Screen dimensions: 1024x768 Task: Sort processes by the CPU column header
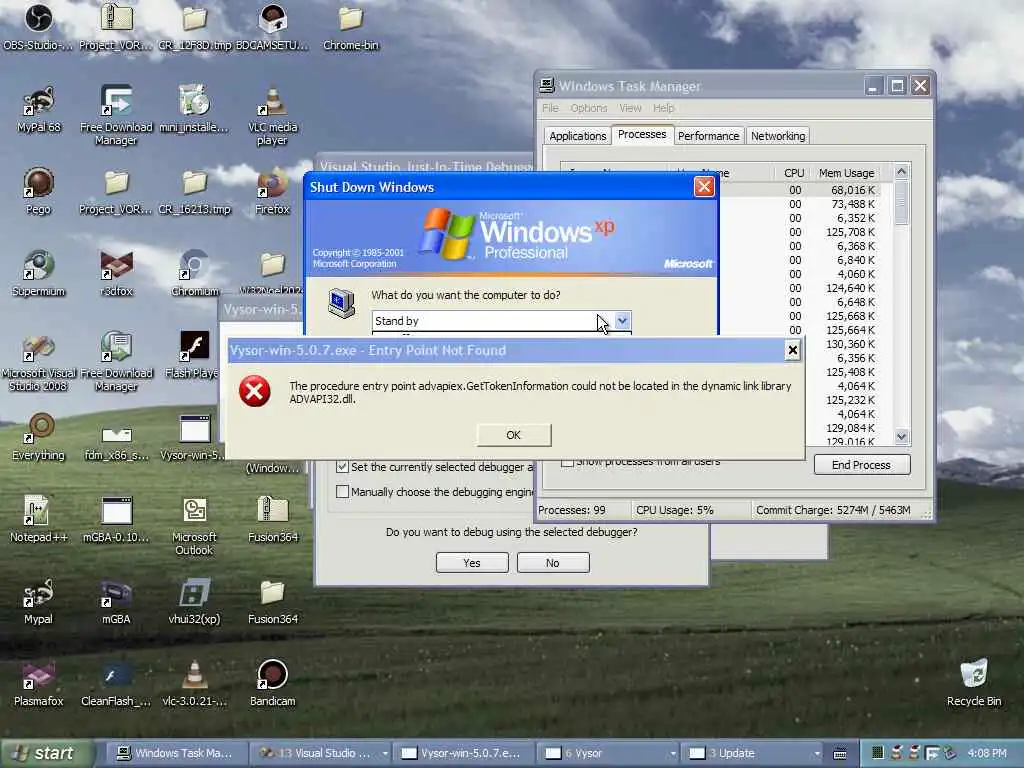click(x=793, y=173)
